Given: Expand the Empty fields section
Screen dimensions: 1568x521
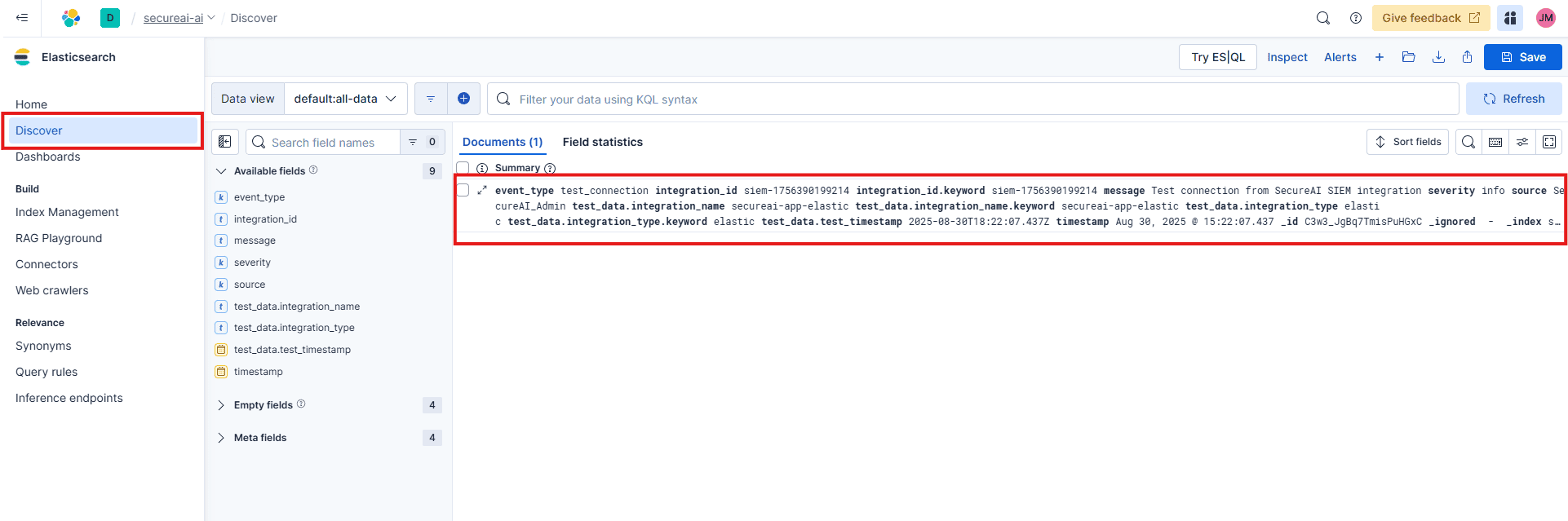Looking at the screenshot, I should pyautogui.click(x=221, y=405).
